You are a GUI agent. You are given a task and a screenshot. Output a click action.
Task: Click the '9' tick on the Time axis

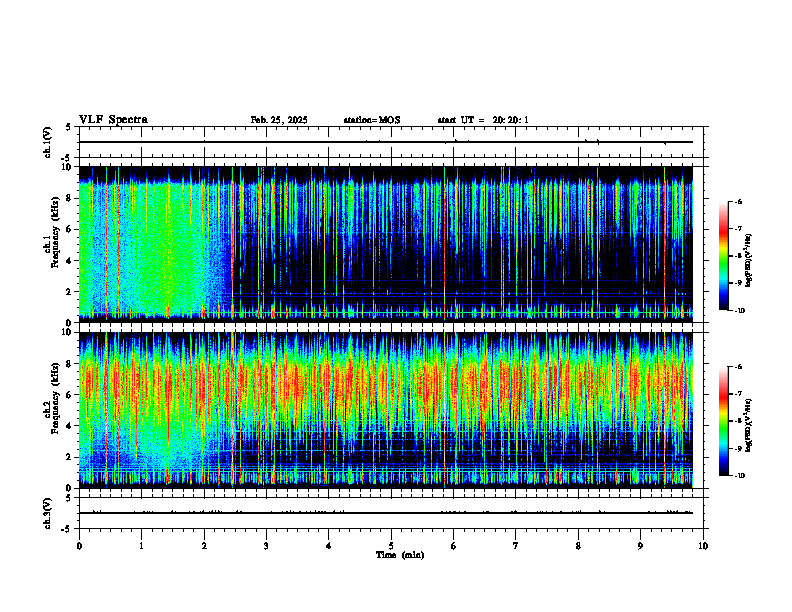click(640, 546)
